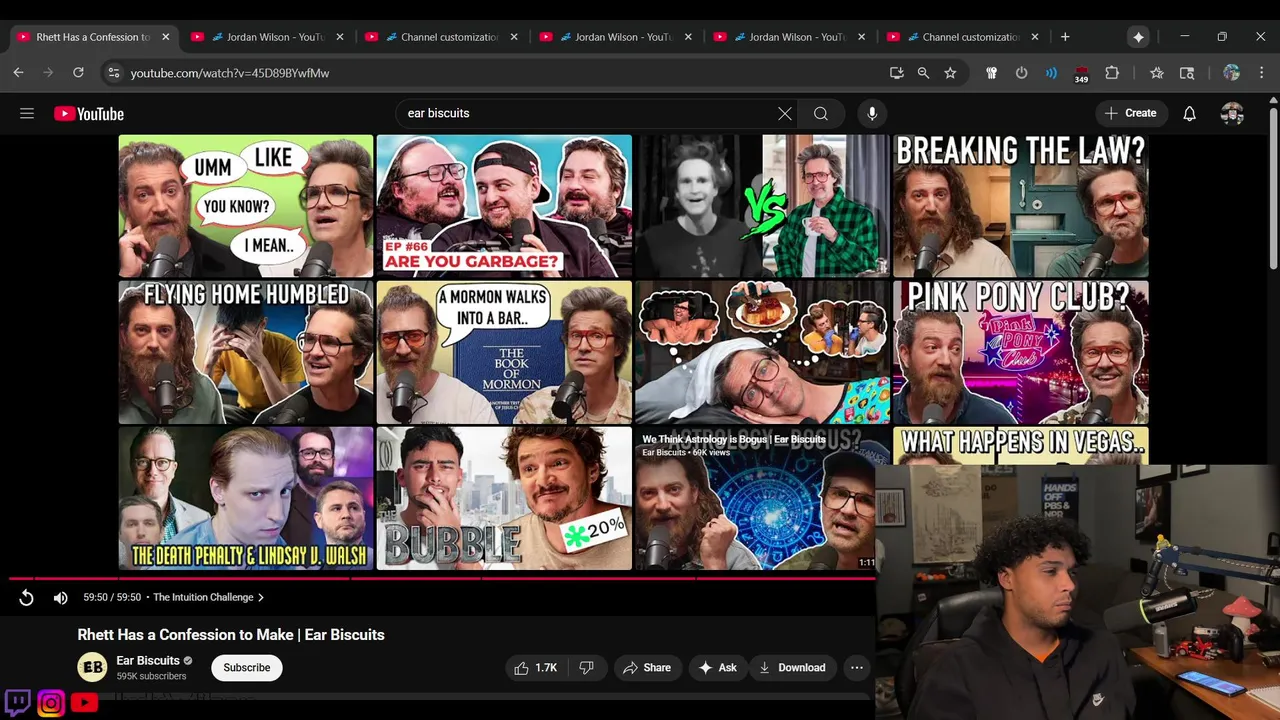
Task: Like the video showing 1.7K likes
Action: [535, 668]
